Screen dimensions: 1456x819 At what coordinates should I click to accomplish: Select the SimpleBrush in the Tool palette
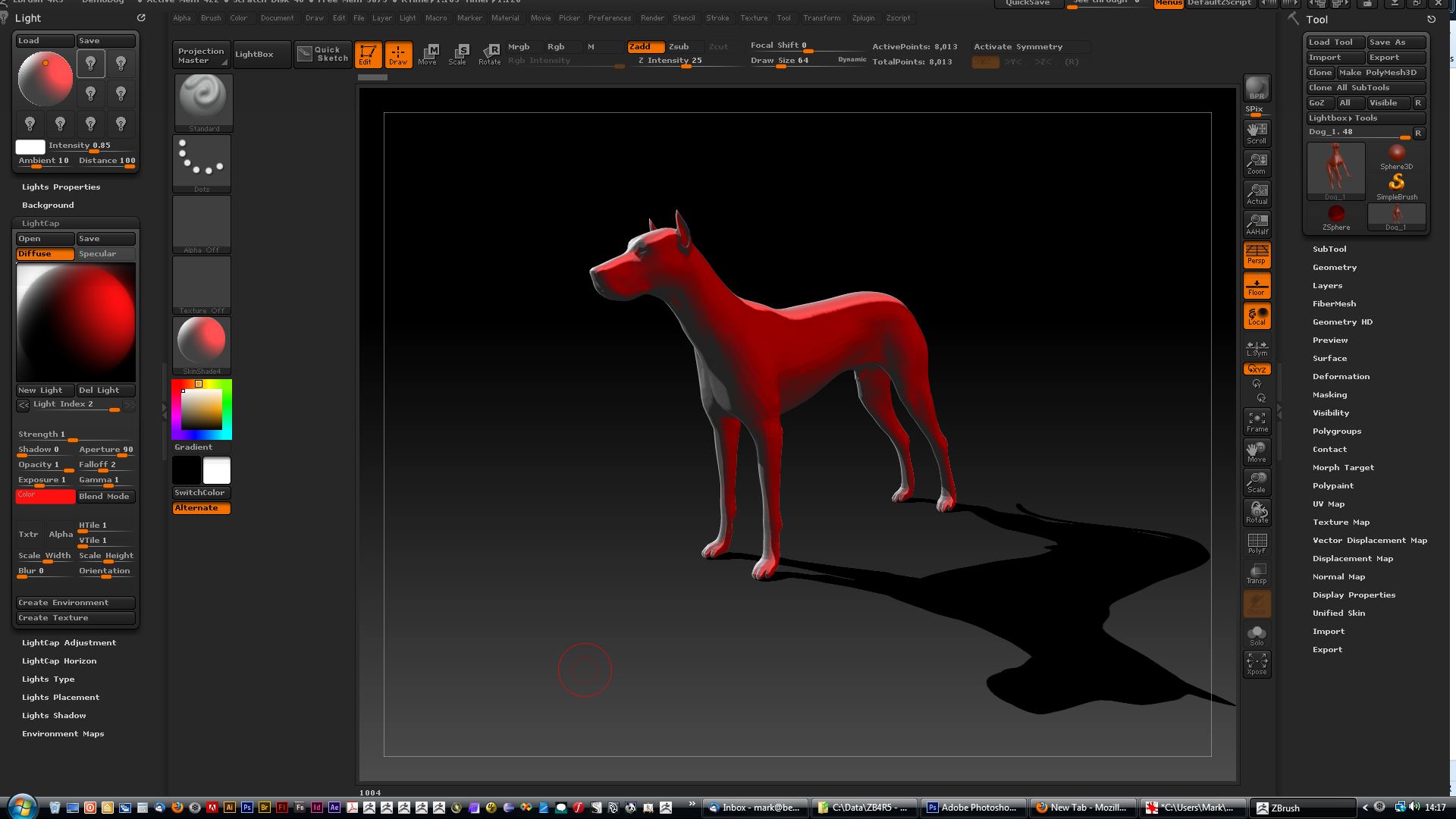tap(1395, 184)
